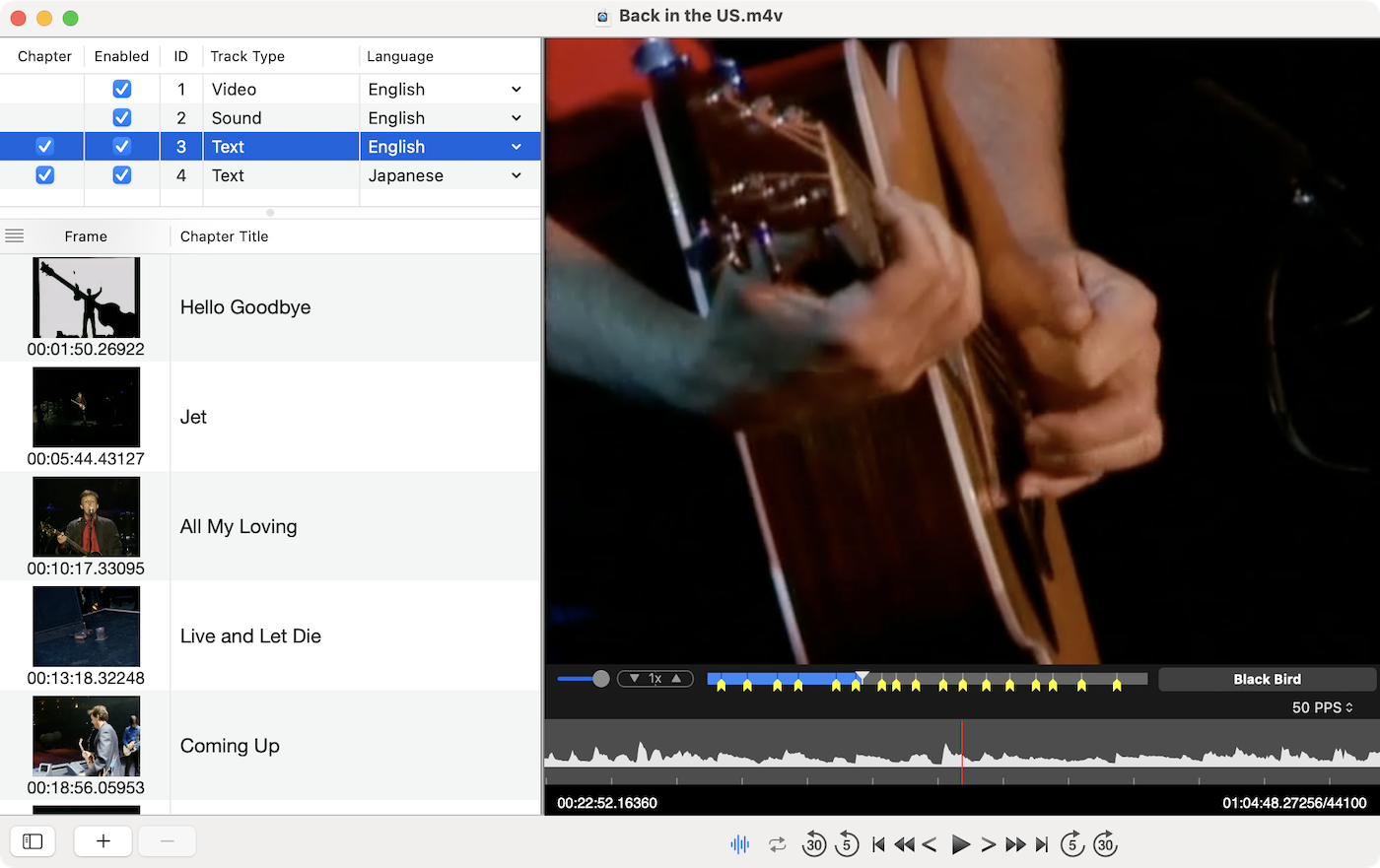The height and width of the screenshot is (868, 1380).
Task: Click timestamp 00:05:44.43127
Action: (x=86, y=459)
